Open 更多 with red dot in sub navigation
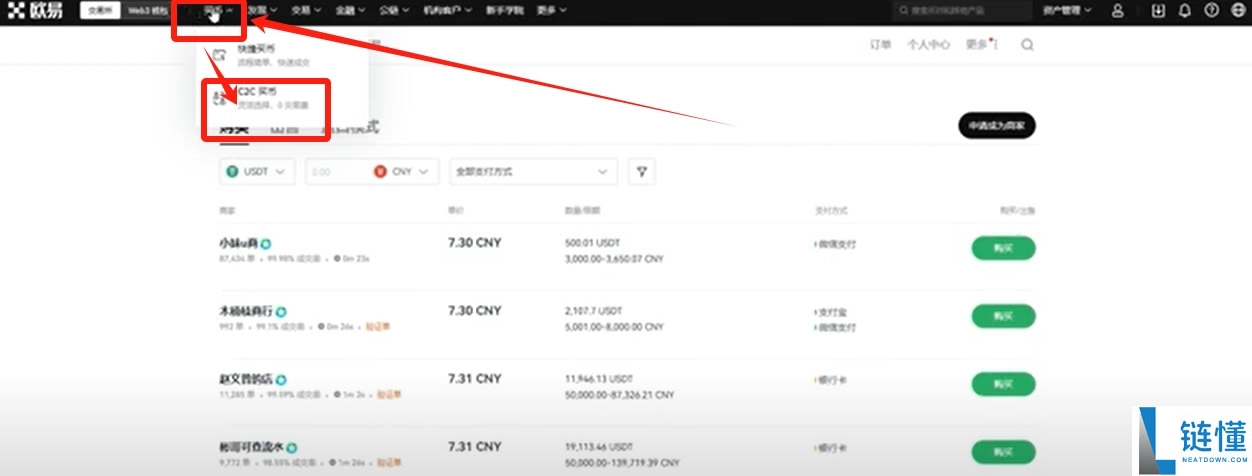Image resolution: width=1252 pixels, height=476 pixels. 980,44
